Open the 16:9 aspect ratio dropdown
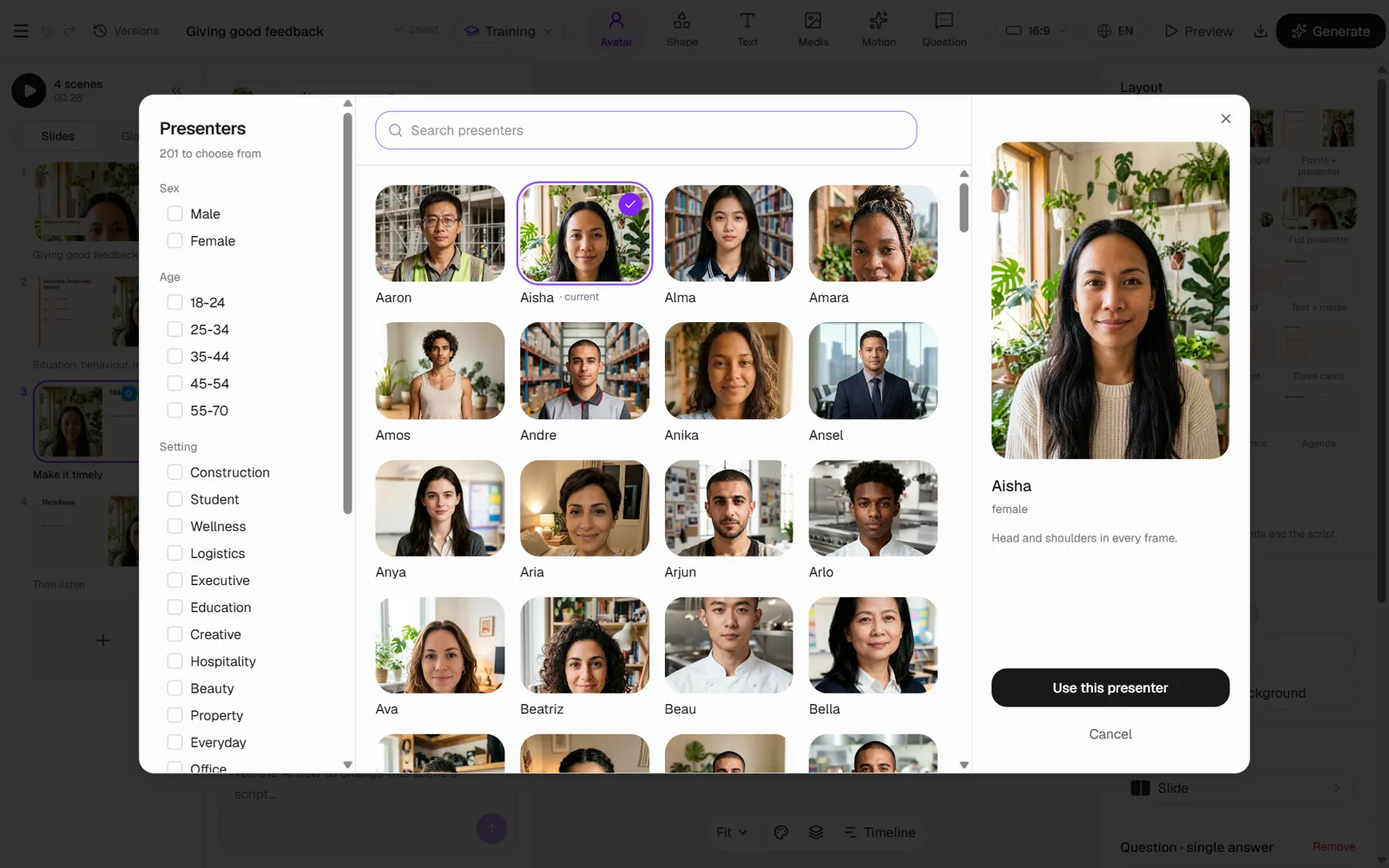 [x=1036, y=30]
